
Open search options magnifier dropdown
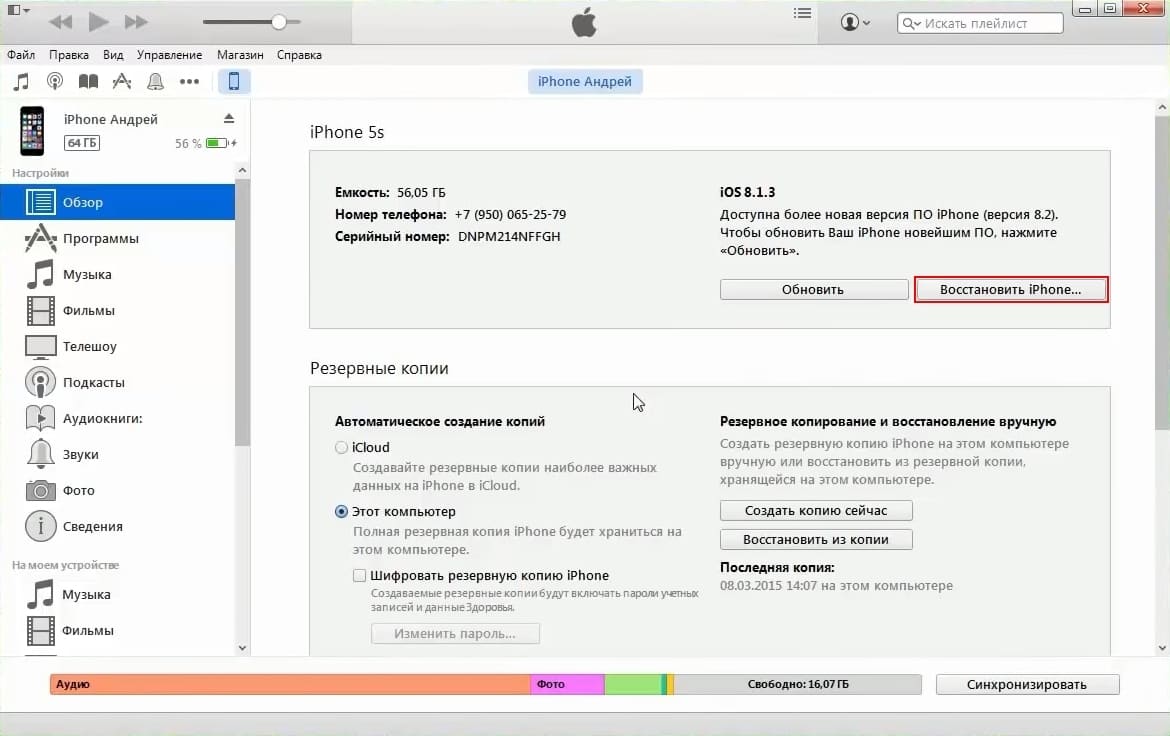[x=911, y=24]
